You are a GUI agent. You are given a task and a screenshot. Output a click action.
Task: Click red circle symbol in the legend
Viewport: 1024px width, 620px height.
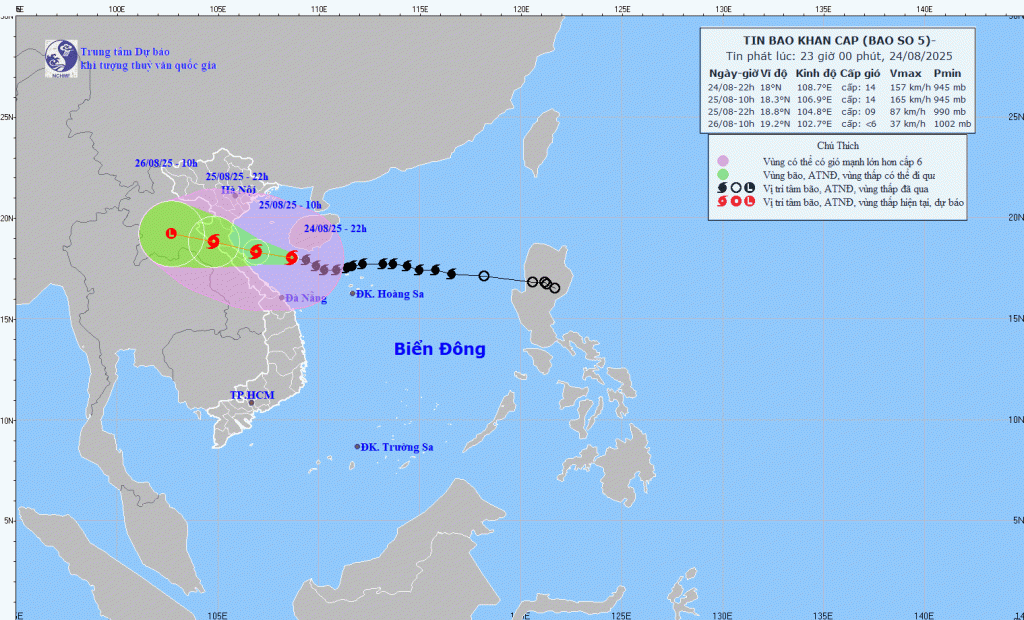[x=736, y=202]
